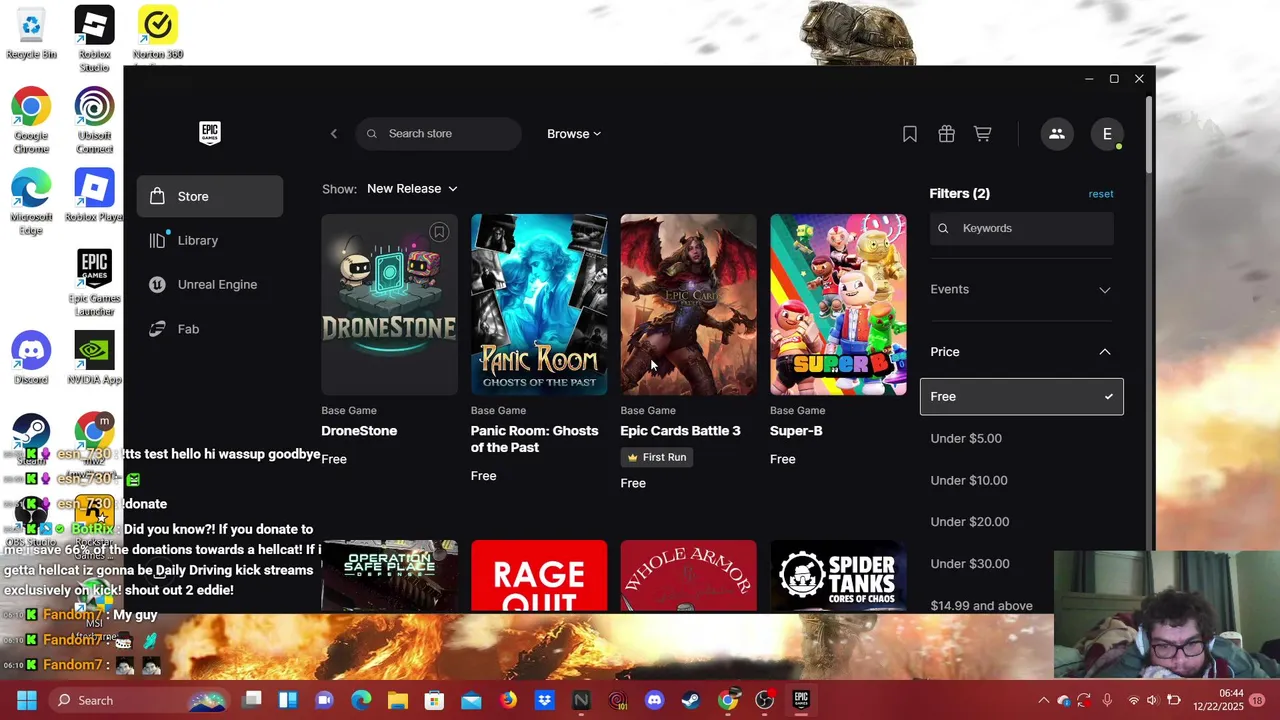Click the First Run badge

657,457
